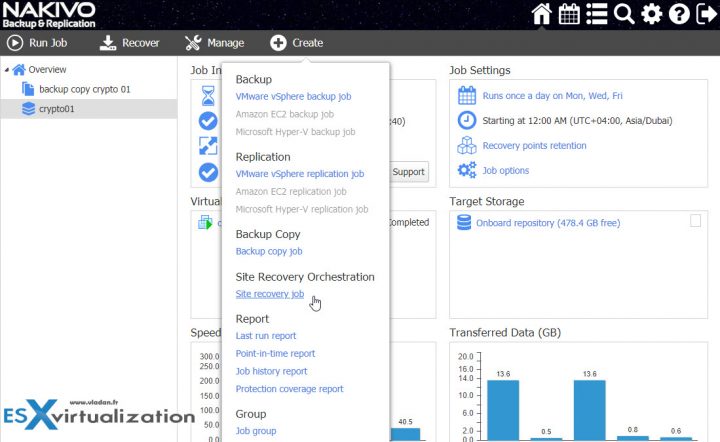
Task: Choose Site recovery job from the Create menu
Action: coord(270,294)
